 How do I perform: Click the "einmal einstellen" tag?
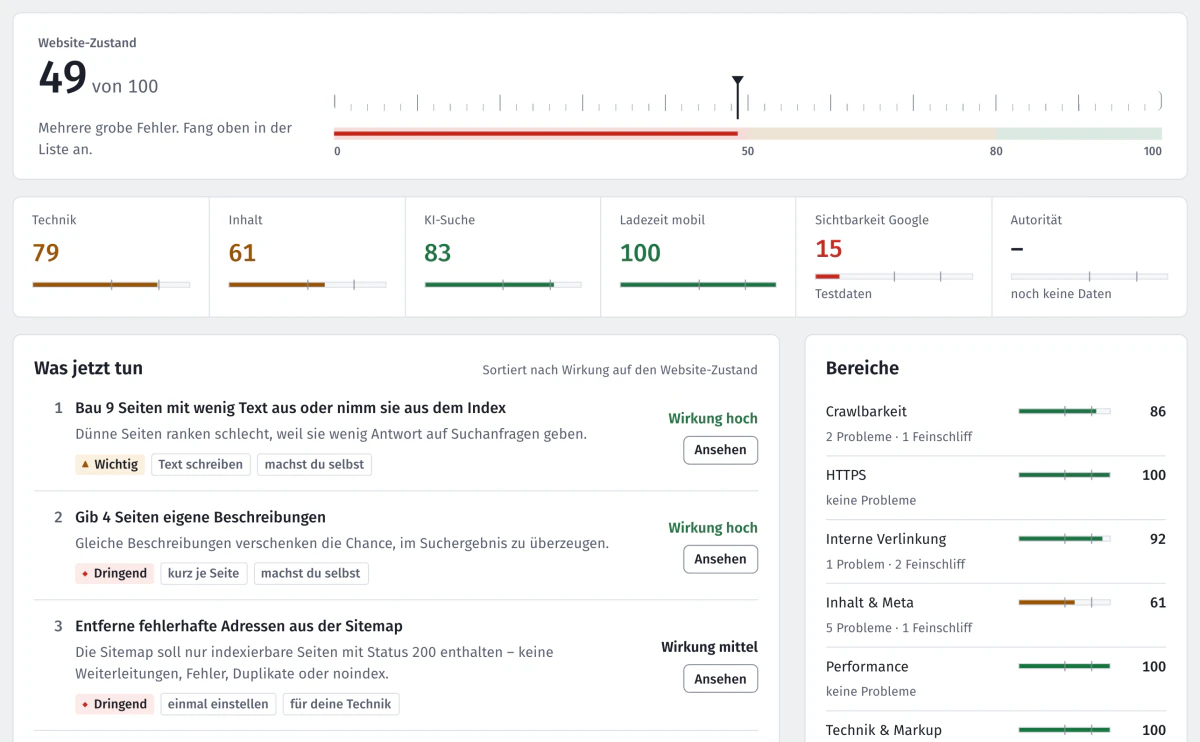click(x=218, y=704)
